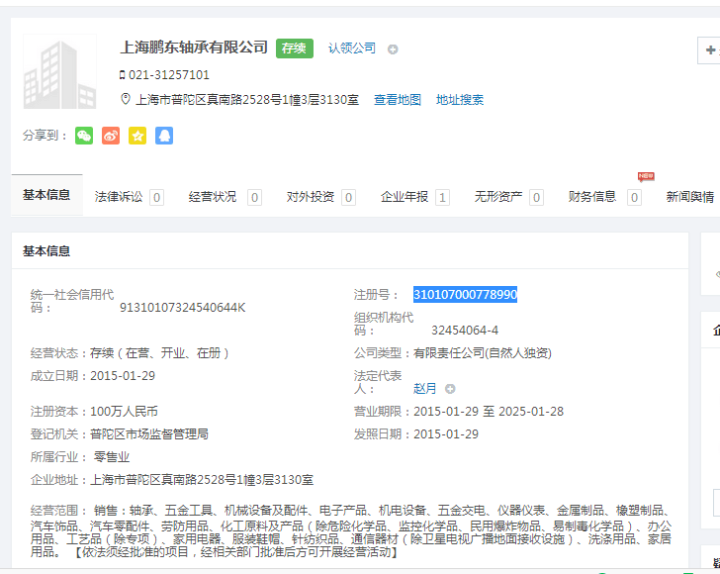Select the 对外投资 tab
Screen dimensions: 720x574
click(310, 197)
